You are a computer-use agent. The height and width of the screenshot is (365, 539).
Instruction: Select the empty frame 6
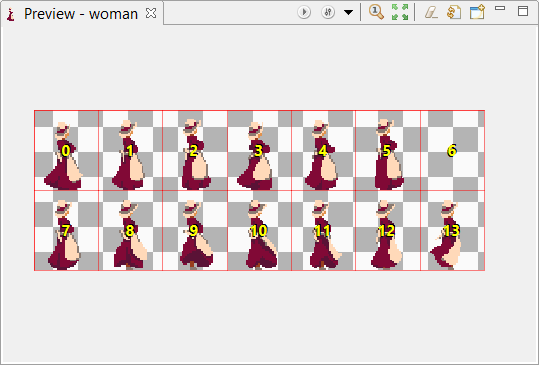pos(453,151)
